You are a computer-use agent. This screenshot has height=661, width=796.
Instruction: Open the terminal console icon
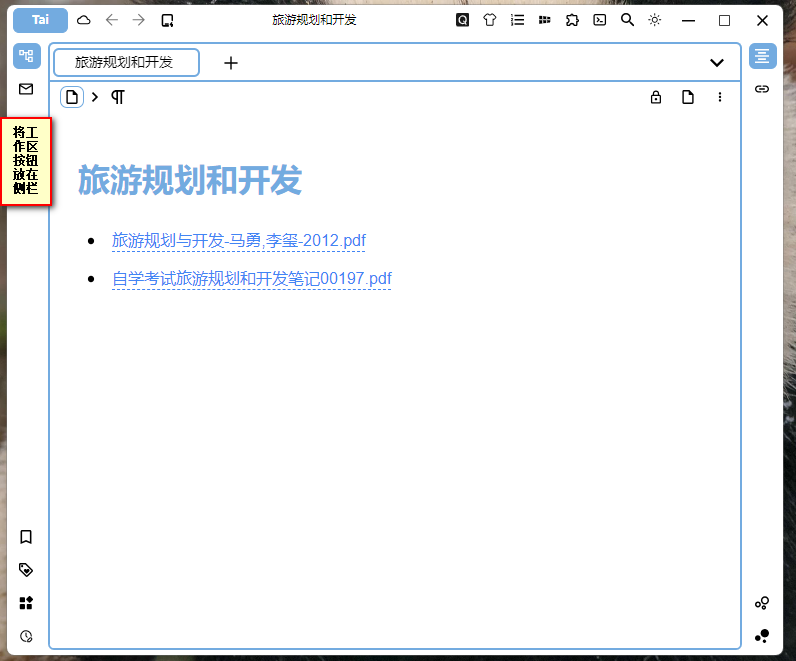599,20
